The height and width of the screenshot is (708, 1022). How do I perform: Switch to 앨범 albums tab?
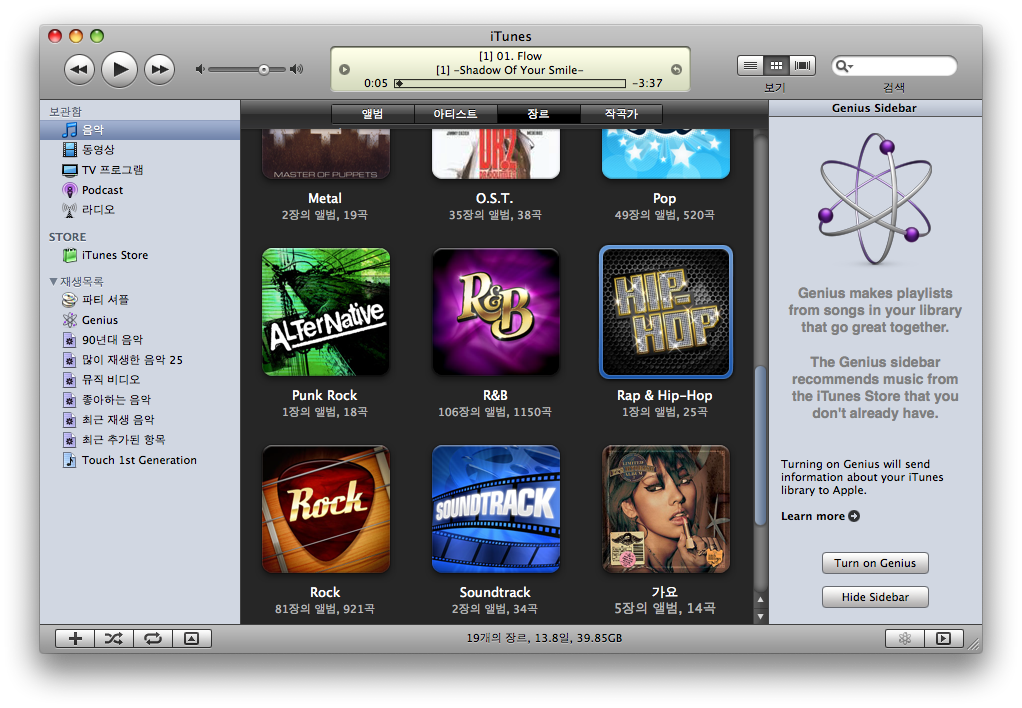pos(373,114)
